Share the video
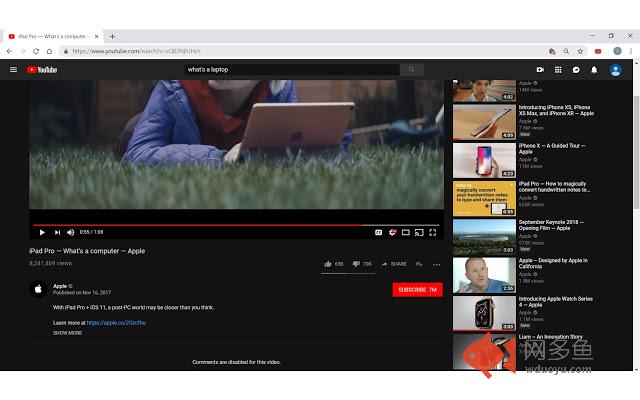This screenshot has height=400, width=640. [x=394, y=264]
